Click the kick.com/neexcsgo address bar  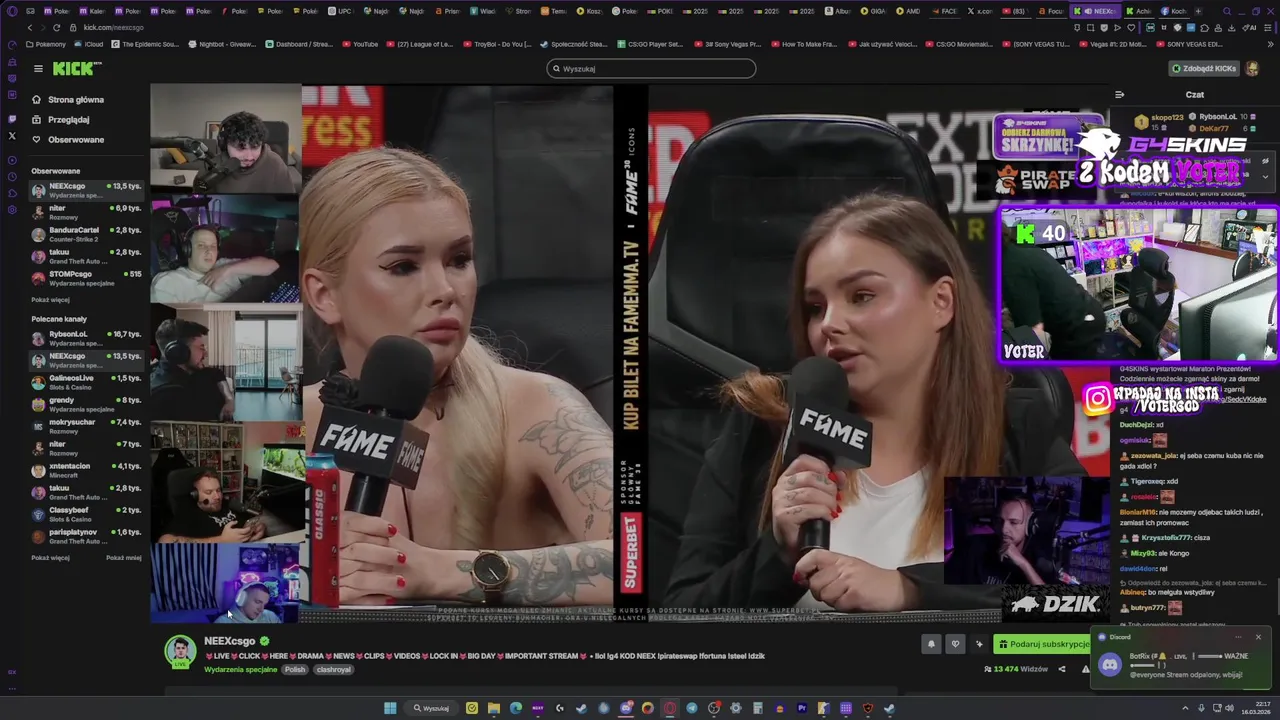point(113,28)
